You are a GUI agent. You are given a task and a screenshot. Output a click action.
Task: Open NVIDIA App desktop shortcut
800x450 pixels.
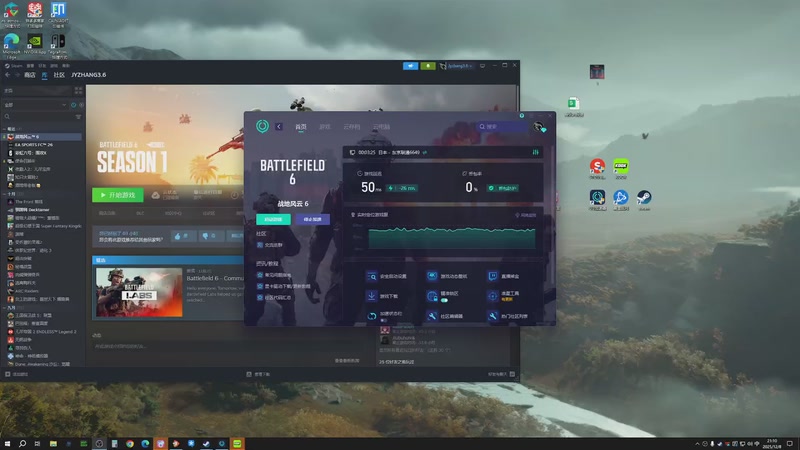click(35, 43)
